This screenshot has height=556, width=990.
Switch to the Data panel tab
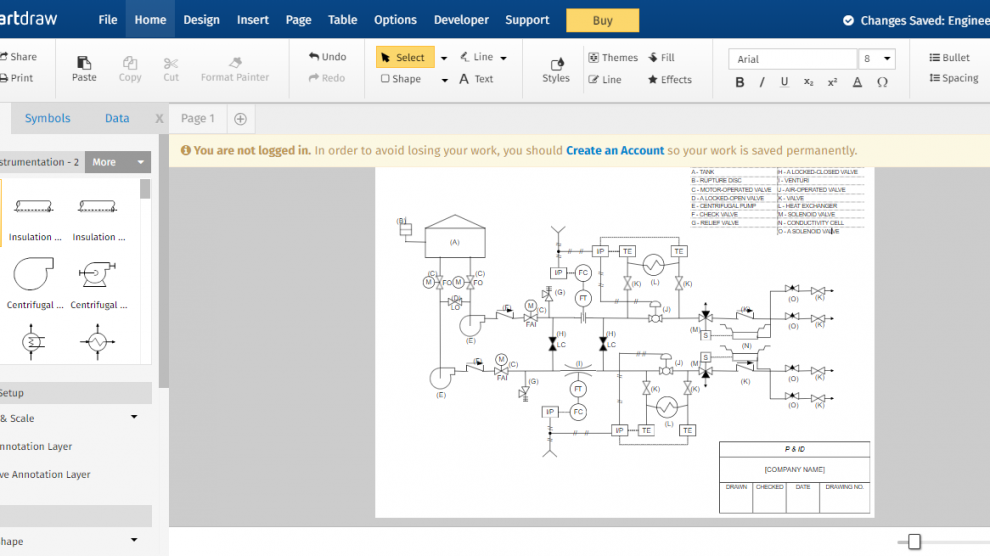pyautogui.click(x=117, y=118)
